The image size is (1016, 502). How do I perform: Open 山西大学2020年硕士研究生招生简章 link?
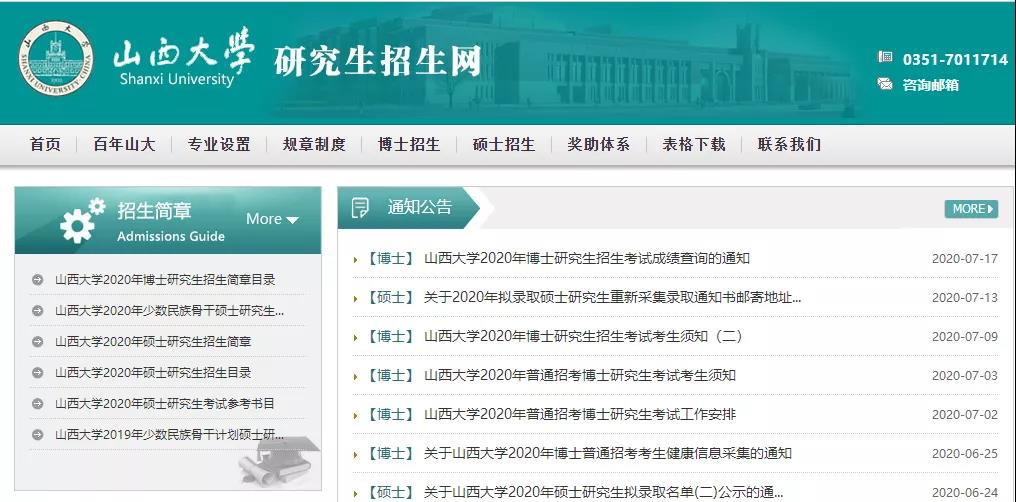pos(153,342)
